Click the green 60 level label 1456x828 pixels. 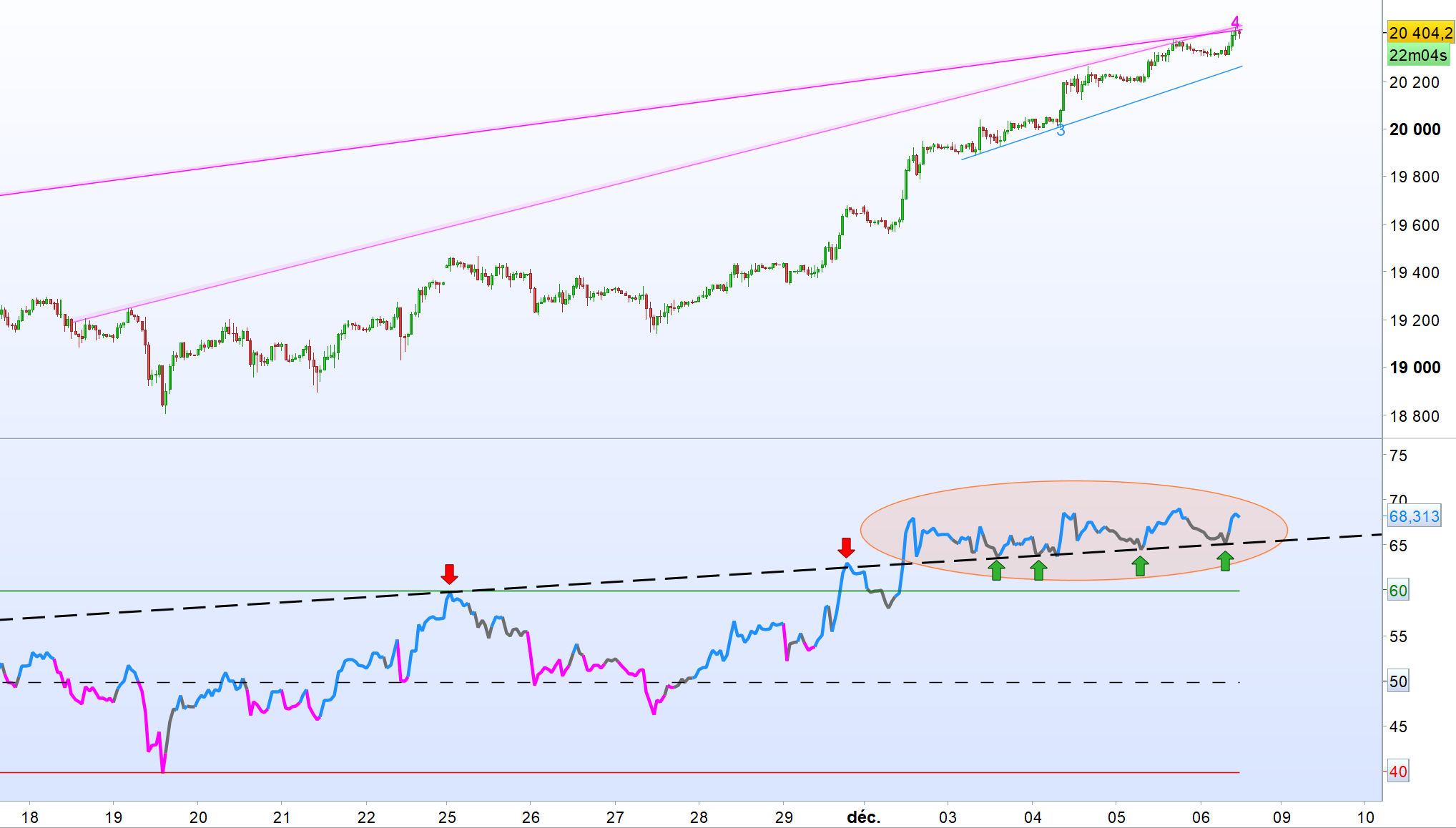pos(1397,591)
